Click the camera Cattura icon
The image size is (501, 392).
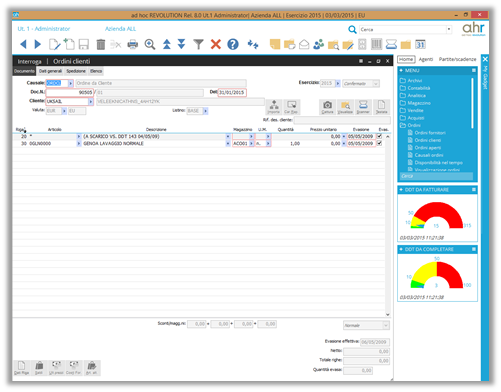[x=327, y=107]
